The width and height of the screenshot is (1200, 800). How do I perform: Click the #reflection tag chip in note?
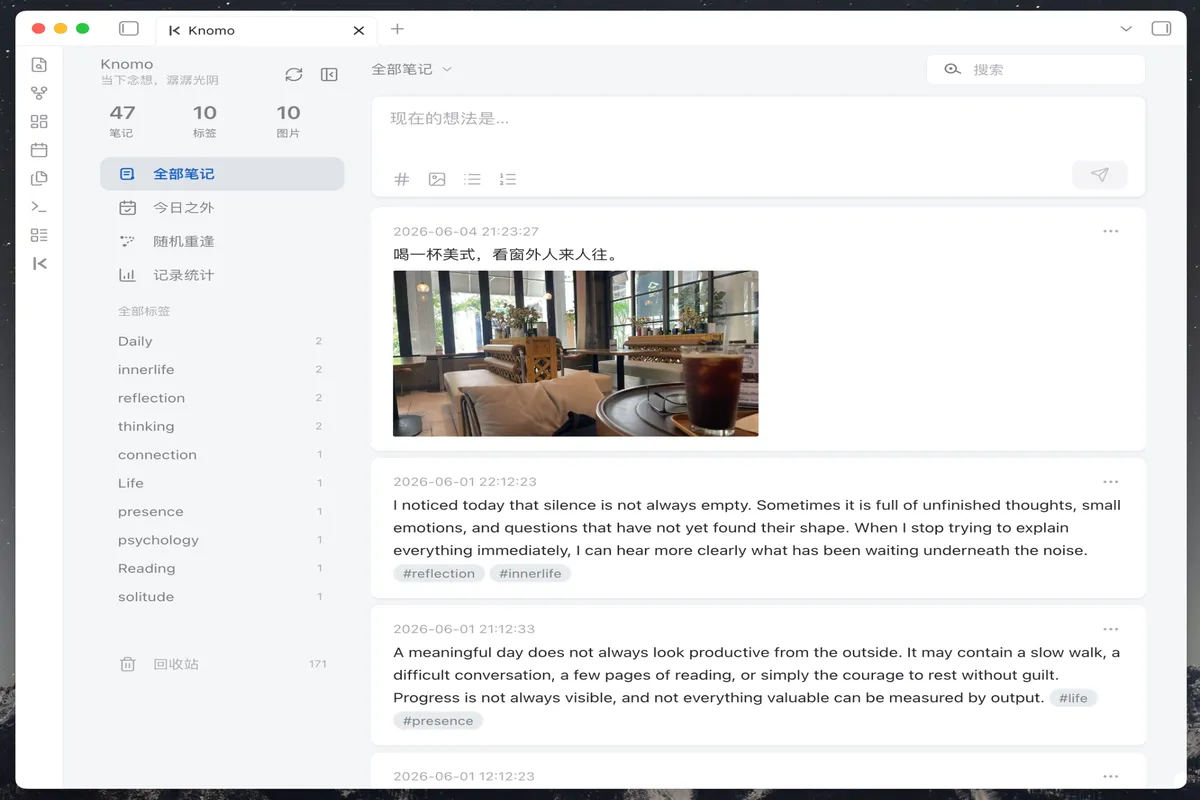tap(439, 574)
